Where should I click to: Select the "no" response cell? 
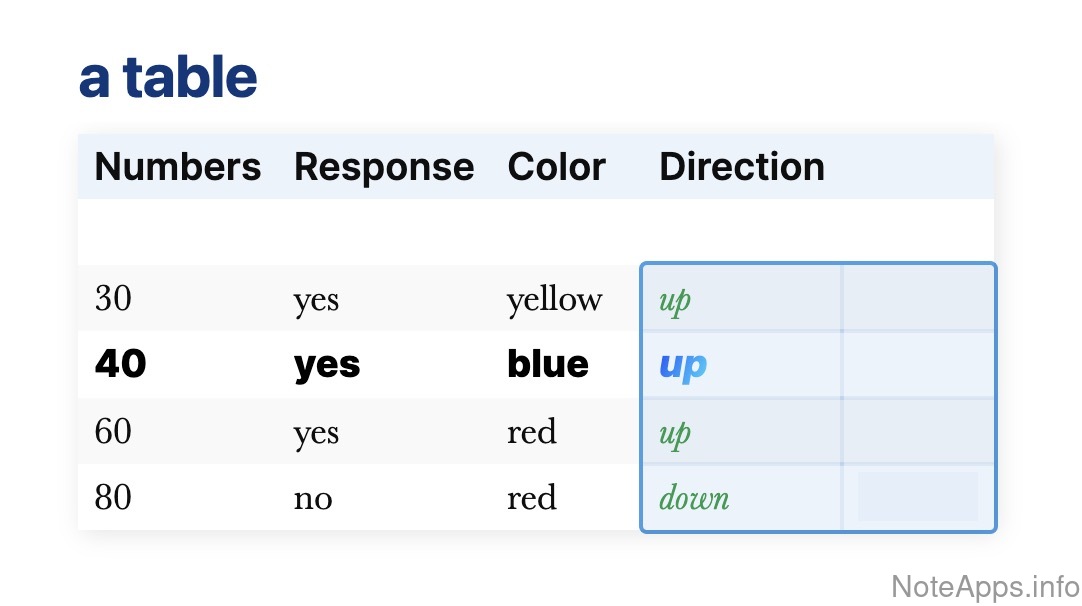[313, 498]
